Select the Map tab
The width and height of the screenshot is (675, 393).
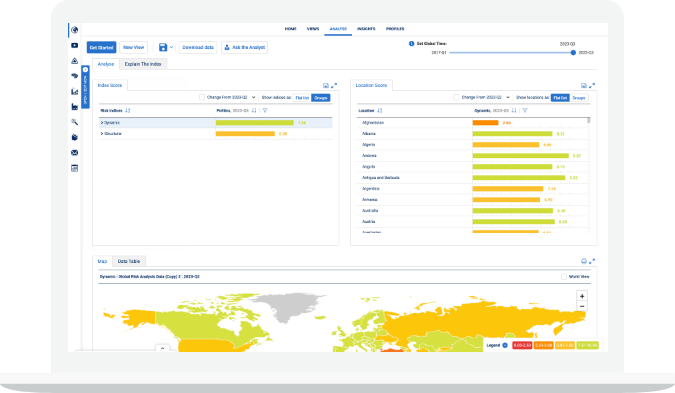pyautogui.click(x=102, y=261)
